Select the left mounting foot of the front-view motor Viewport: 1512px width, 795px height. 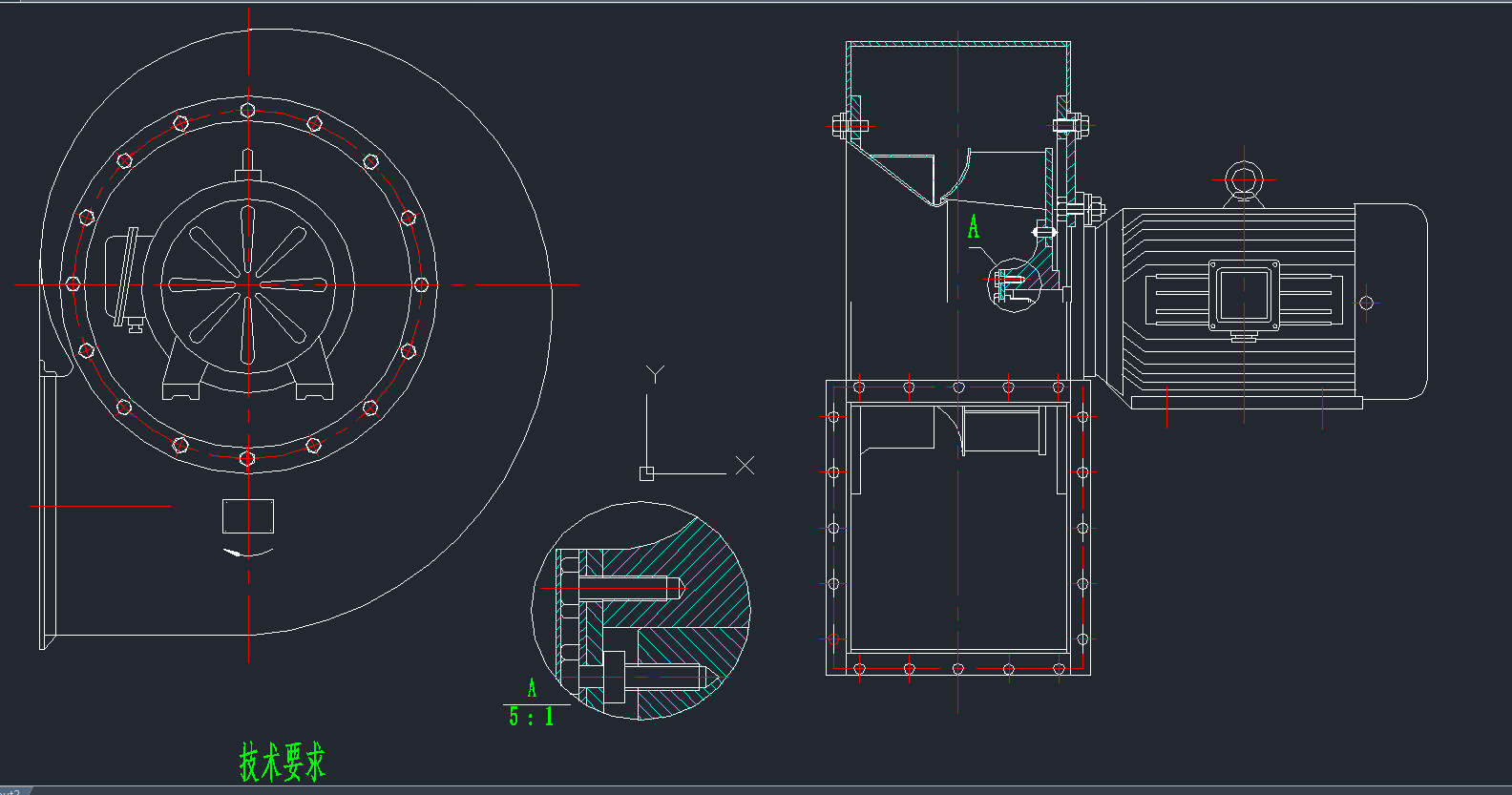181,389
